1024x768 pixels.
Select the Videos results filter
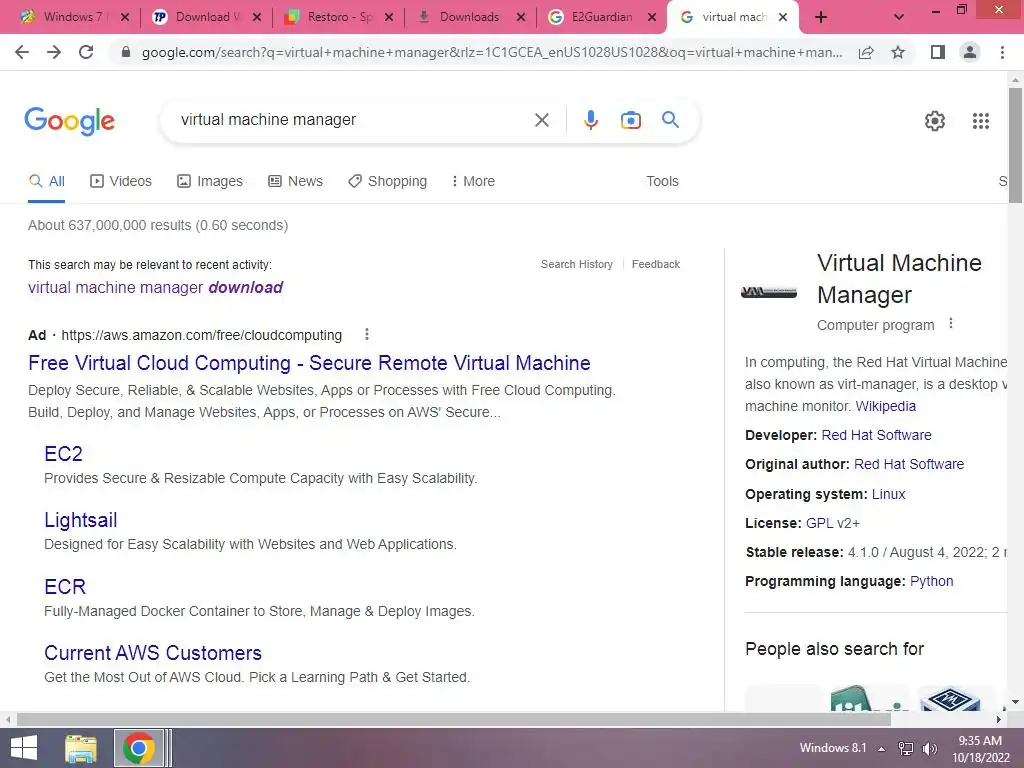(x=121, y=182)
